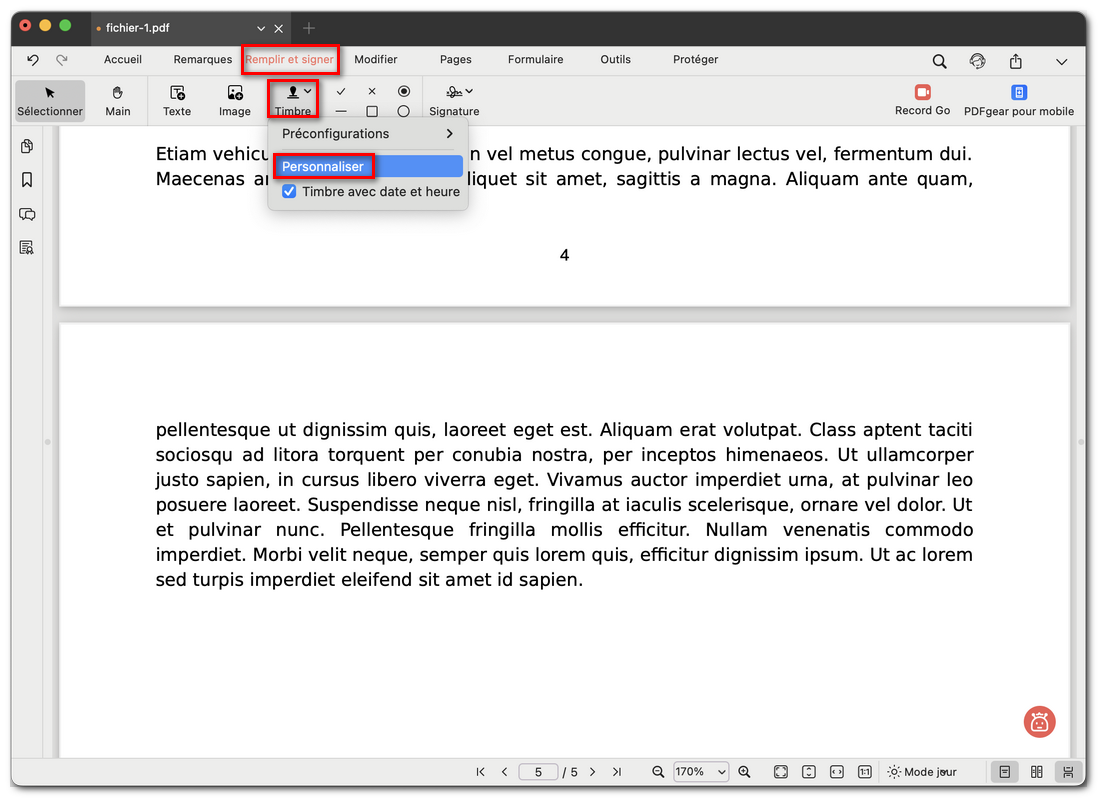Uncheck Timbre avec date et heure
1098x798 pixels.
coord(289,192)
